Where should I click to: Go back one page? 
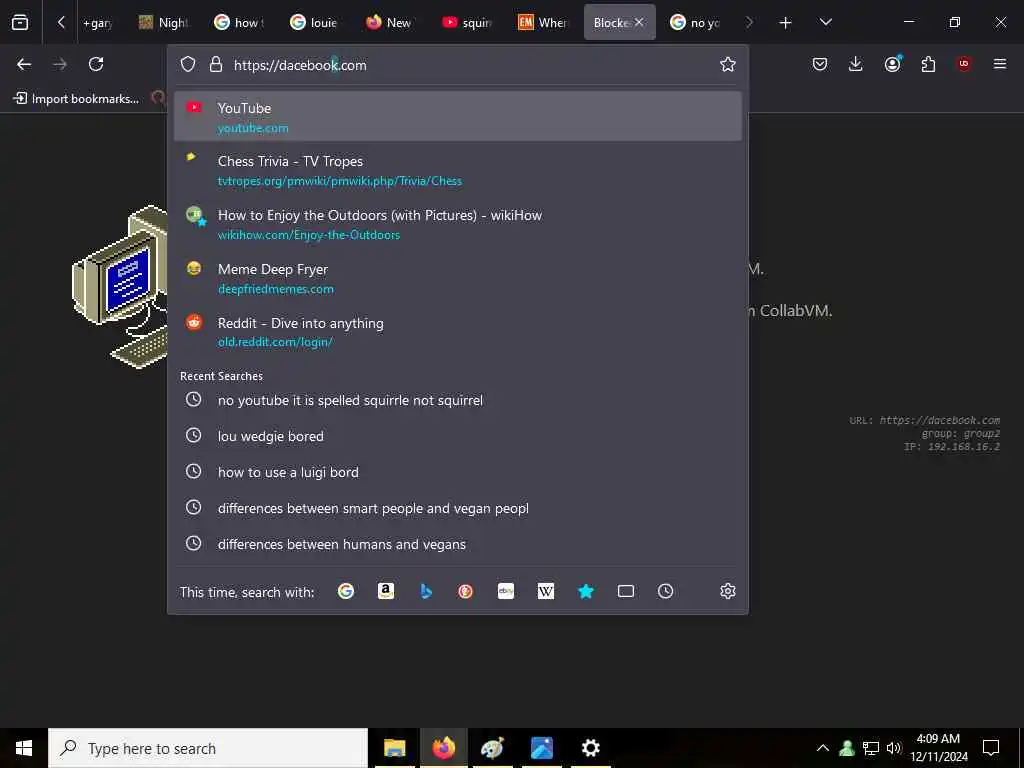pyautogui.click(x=24, y=64)
